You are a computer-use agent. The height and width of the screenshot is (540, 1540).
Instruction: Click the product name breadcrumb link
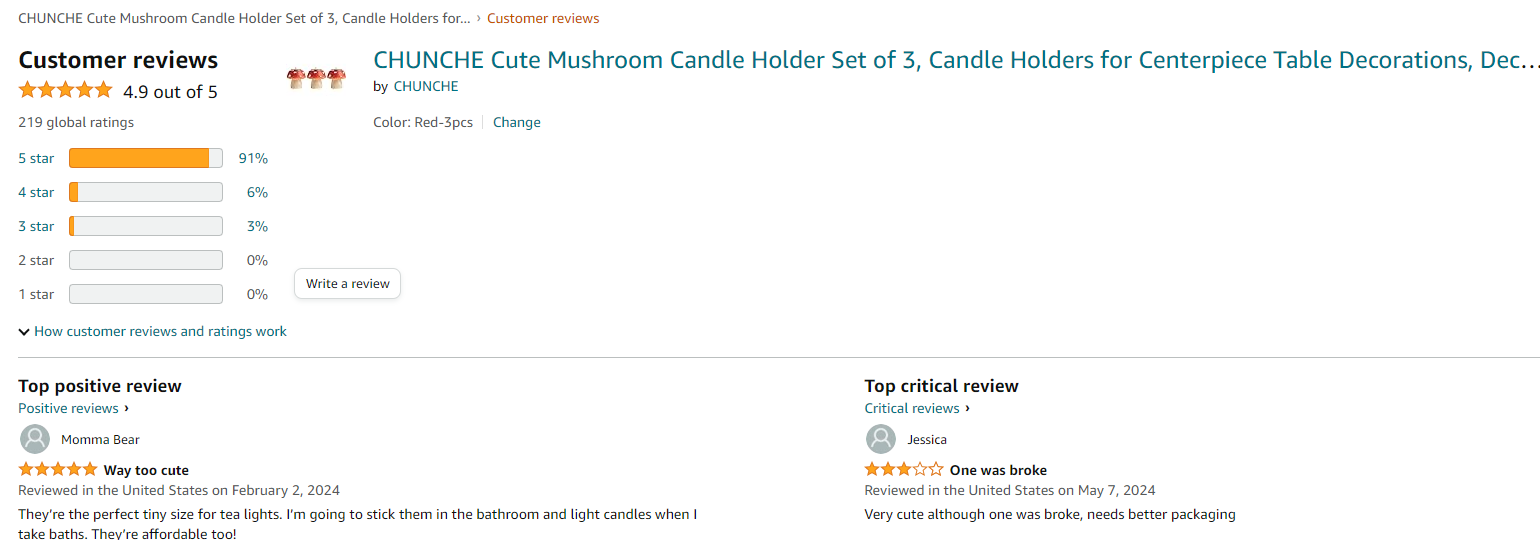click(244, 18)
